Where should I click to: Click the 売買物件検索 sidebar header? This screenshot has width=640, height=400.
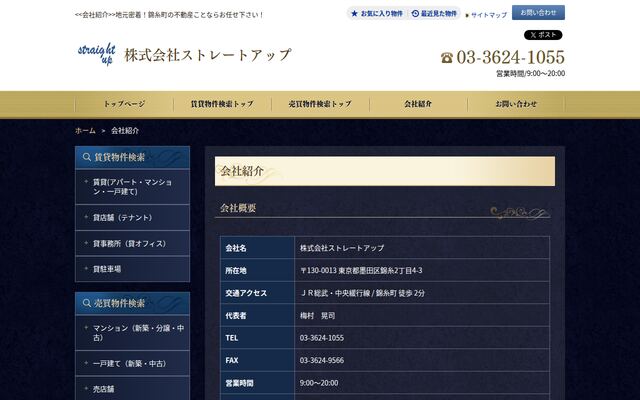point(132,303)
